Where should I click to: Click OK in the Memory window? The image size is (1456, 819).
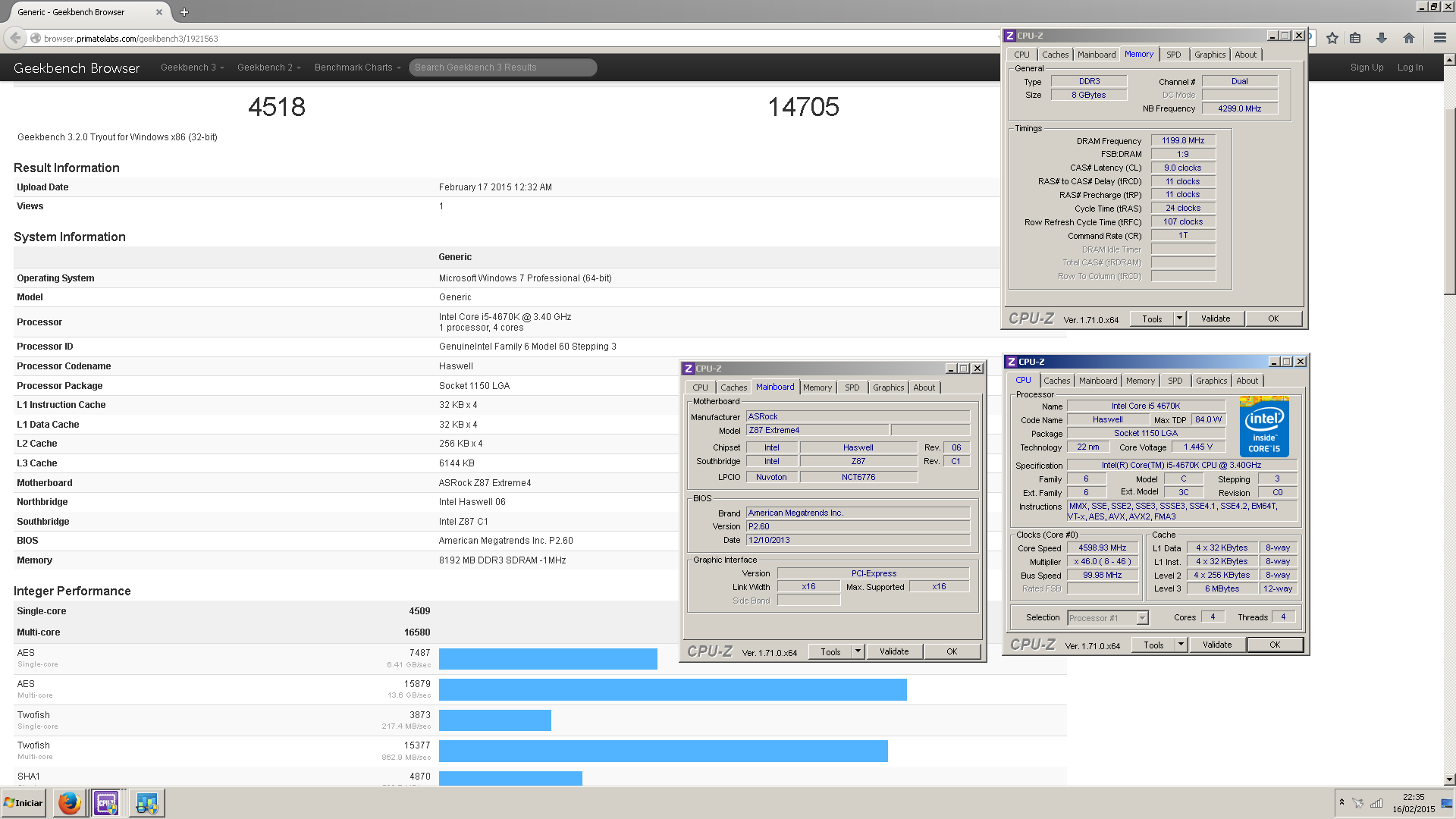pyautogui.click(x=1273, y=318)
